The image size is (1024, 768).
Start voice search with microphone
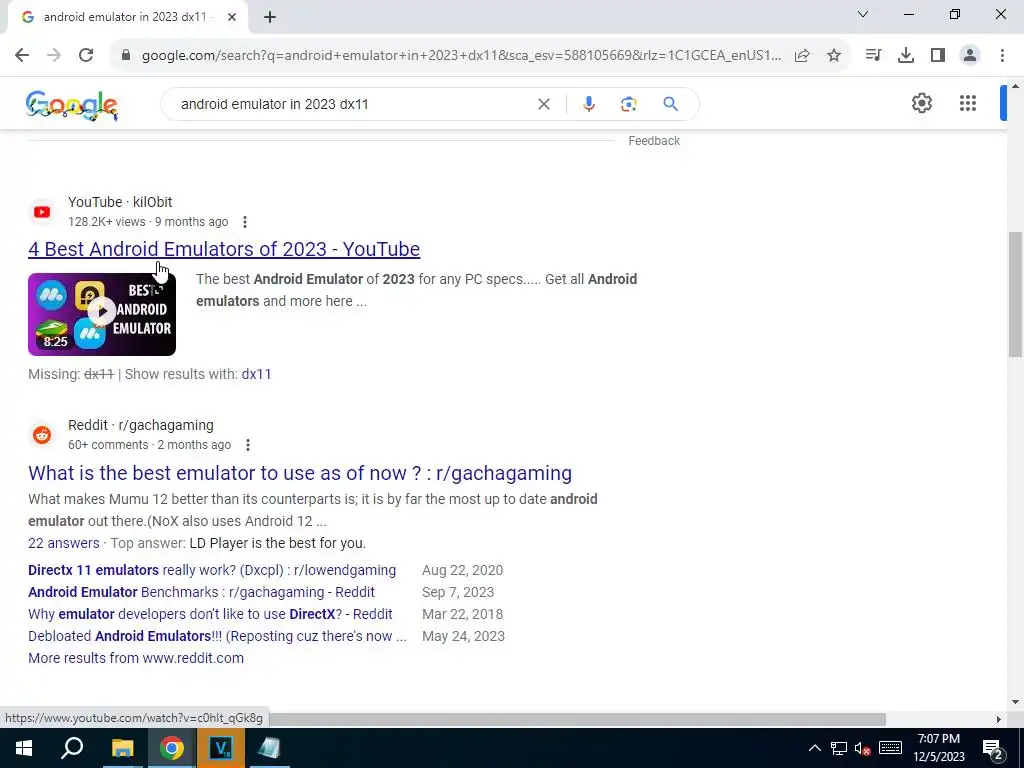tap(588, 104)
